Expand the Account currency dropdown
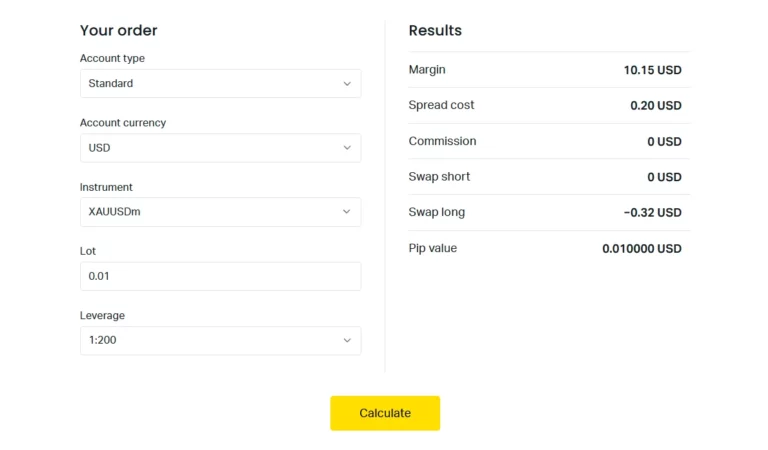The width and height of the screenshot is (768, 450). 220,148
